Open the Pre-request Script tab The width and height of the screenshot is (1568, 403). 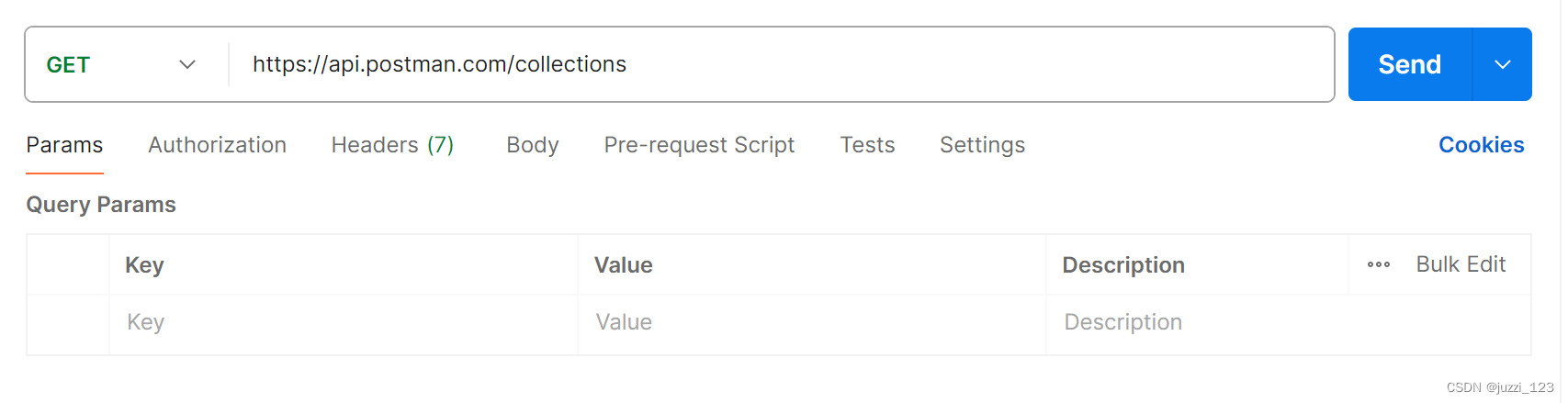tap(699, 145)
